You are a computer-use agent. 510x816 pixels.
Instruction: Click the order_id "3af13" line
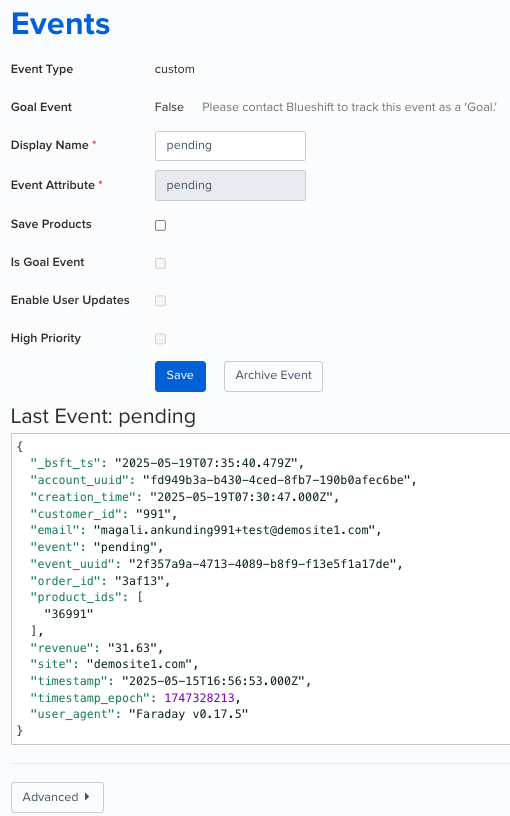tap(100, 581)
